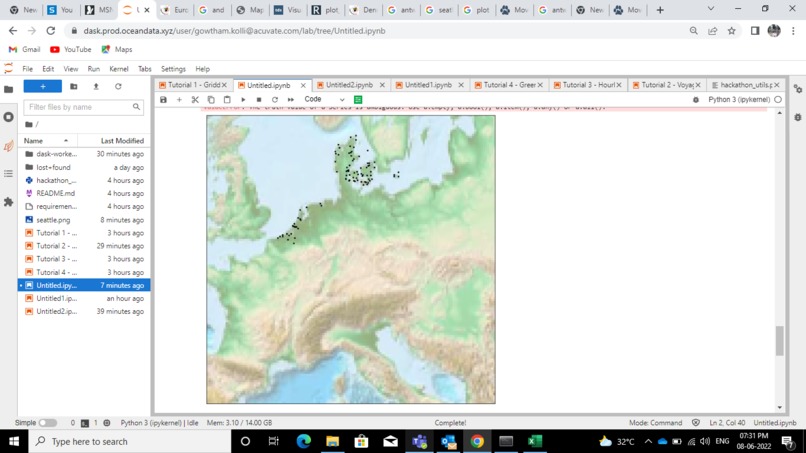Interrupt the kernel with the stop icon
The width and height of the screenshot is (806, 453).
[x=259, y=100]
